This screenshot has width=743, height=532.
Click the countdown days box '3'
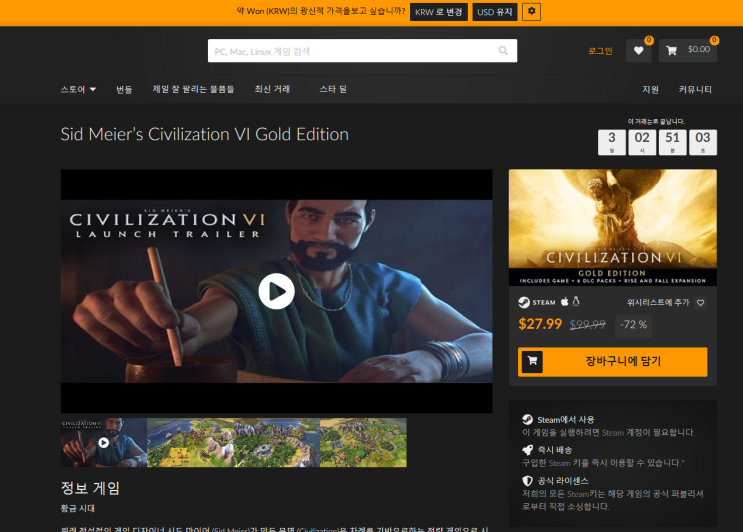click(612, 142)
